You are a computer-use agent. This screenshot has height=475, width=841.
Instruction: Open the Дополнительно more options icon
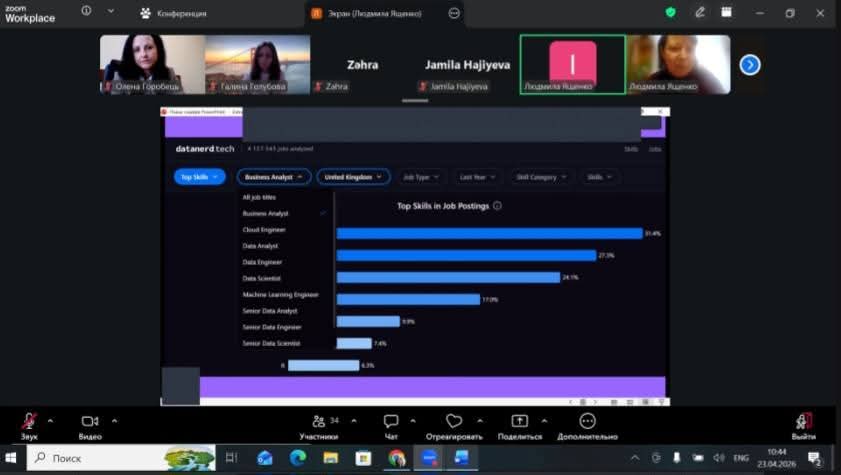pos(587,421)
